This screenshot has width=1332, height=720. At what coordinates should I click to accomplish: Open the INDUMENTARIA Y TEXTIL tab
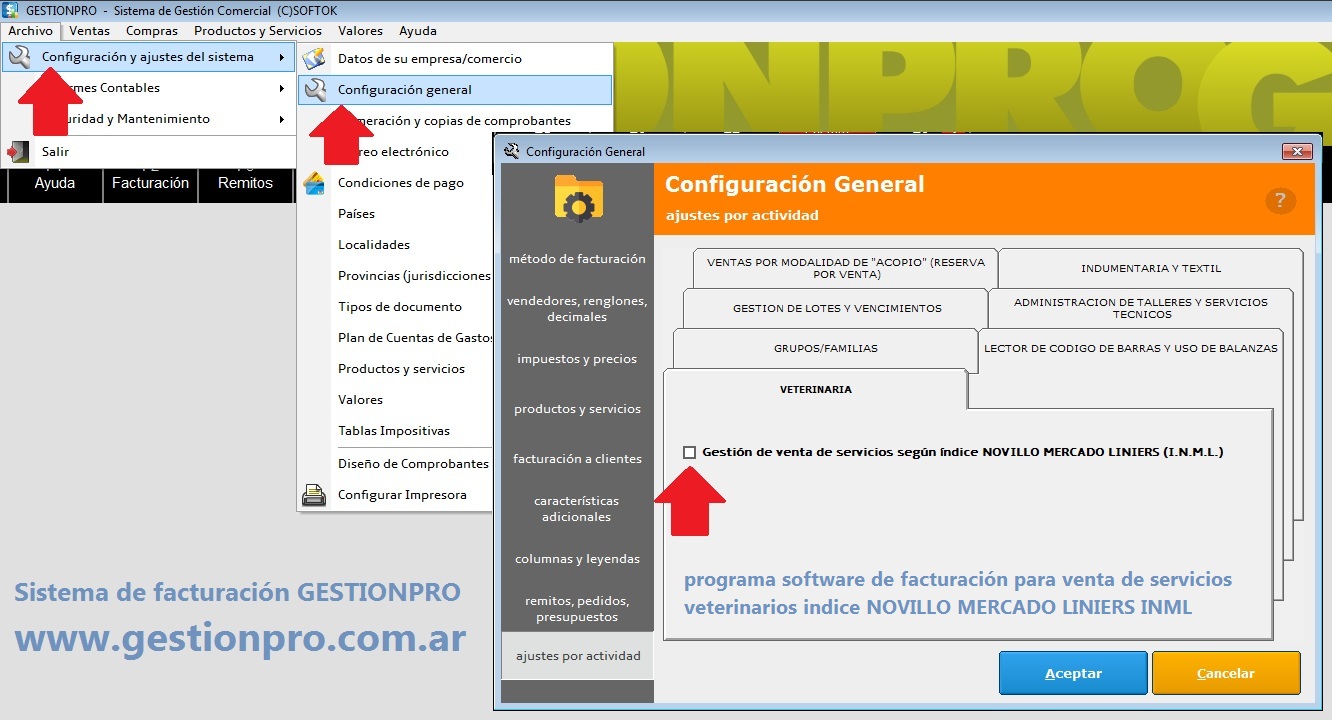tap(1151, 268)
